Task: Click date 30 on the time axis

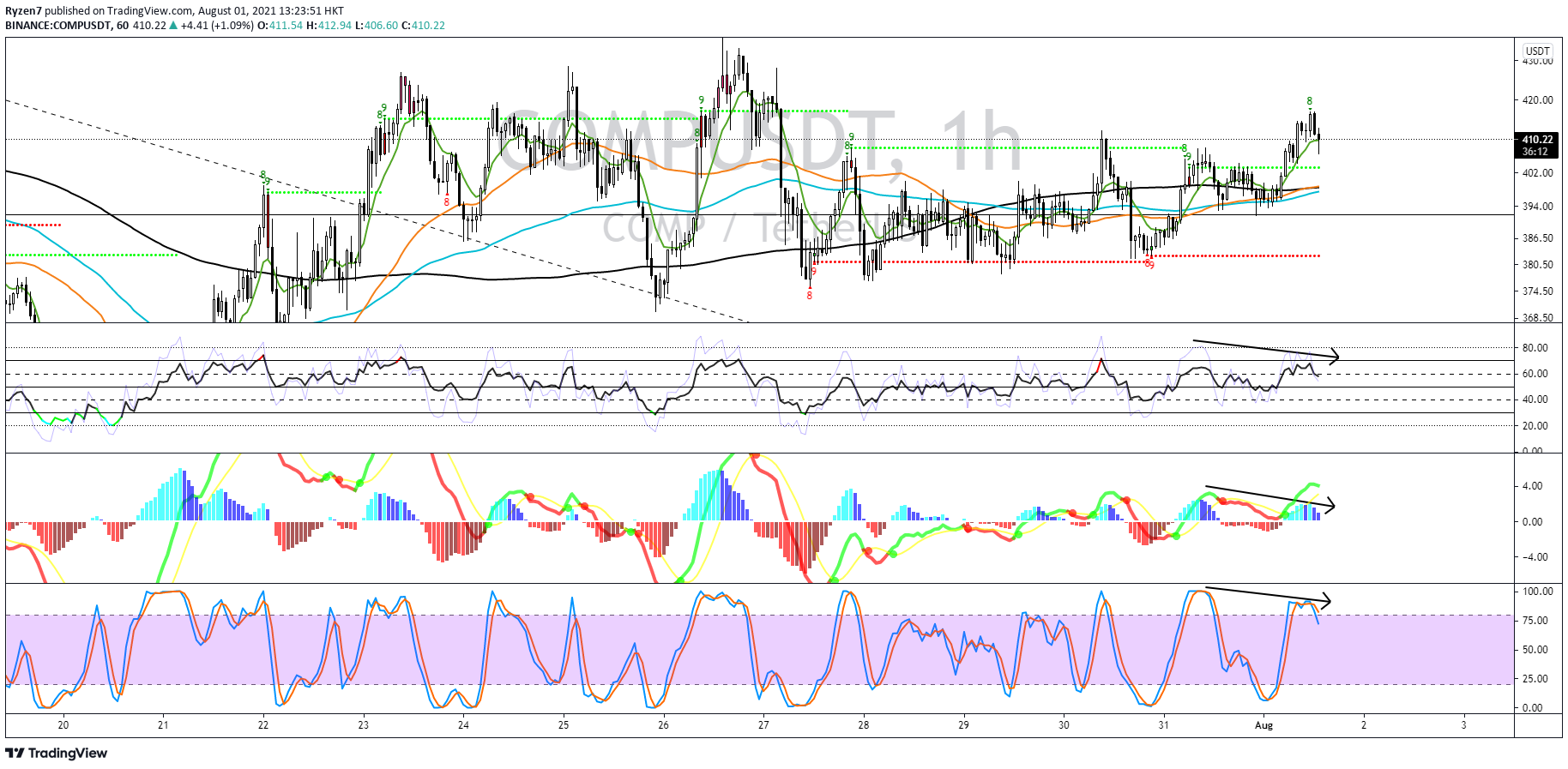Action: (1064, 724)
